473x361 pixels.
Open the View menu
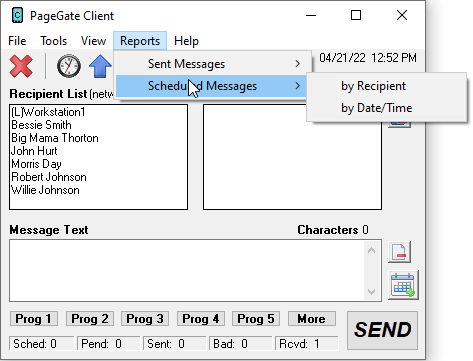[93, 41]
